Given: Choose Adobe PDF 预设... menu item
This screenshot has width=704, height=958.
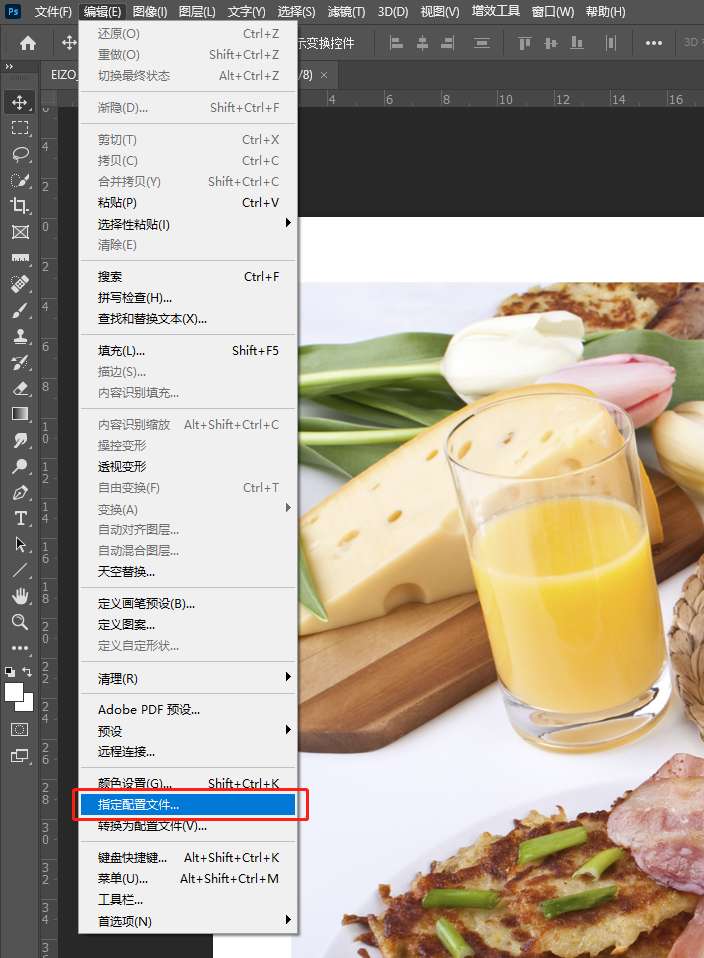Looking at the screenshot, I should click(188, 709).
